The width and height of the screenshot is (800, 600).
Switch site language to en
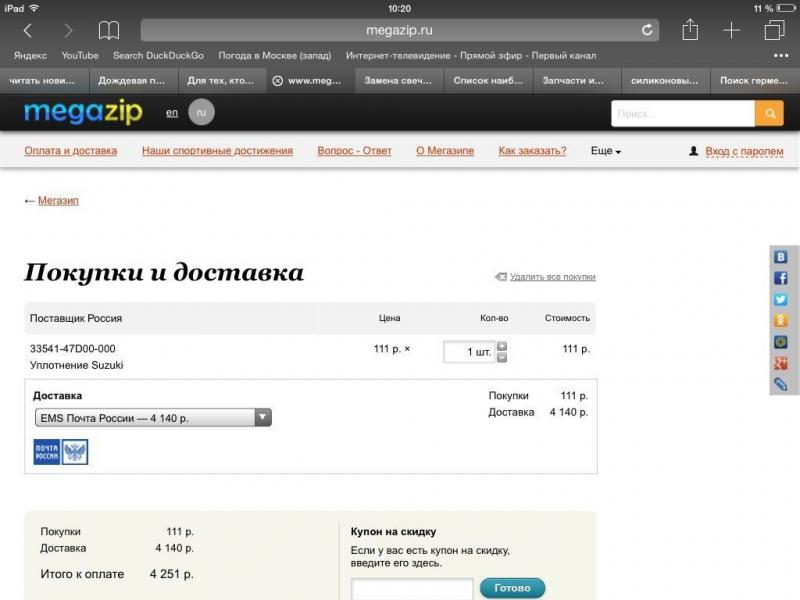coord(172,113)
